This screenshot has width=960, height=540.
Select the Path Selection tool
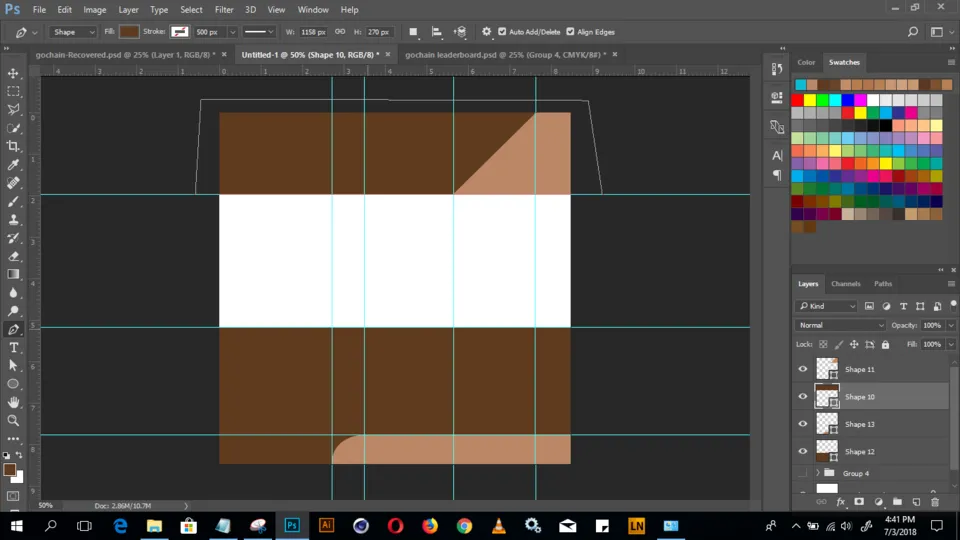(x=13, y=366)
